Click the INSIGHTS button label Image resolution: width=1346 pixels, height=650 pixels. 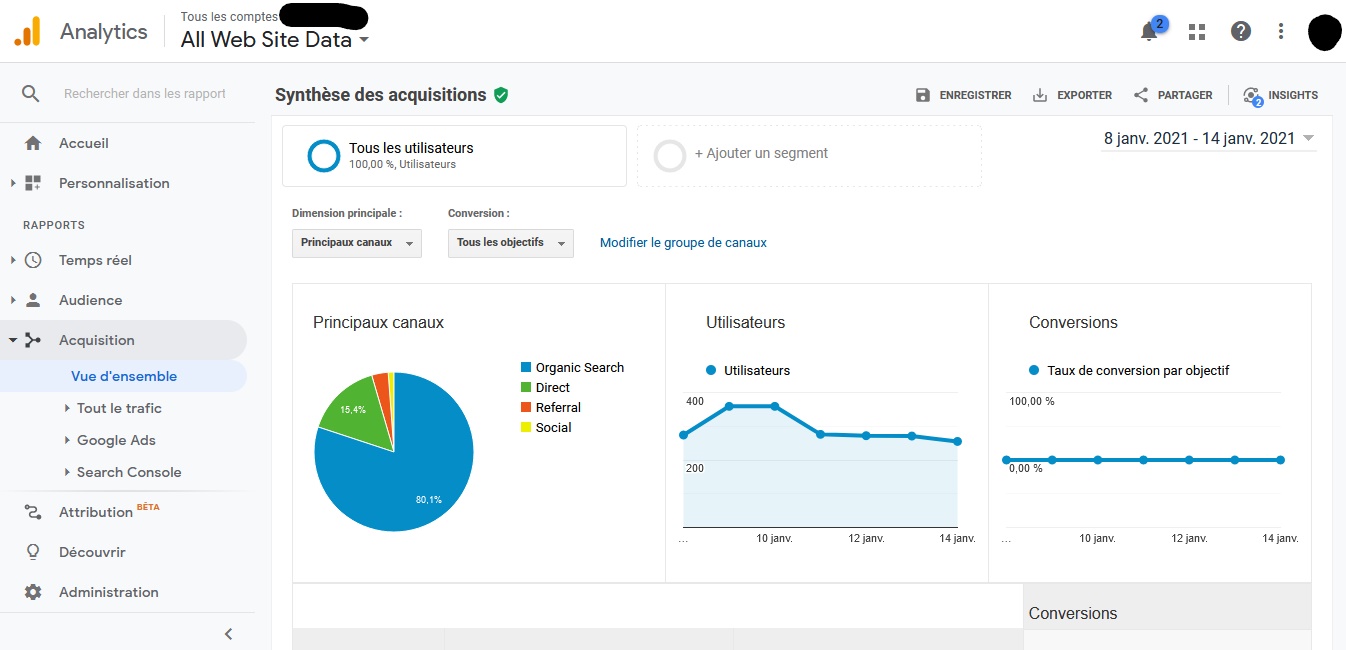[x=1293, y=95]
